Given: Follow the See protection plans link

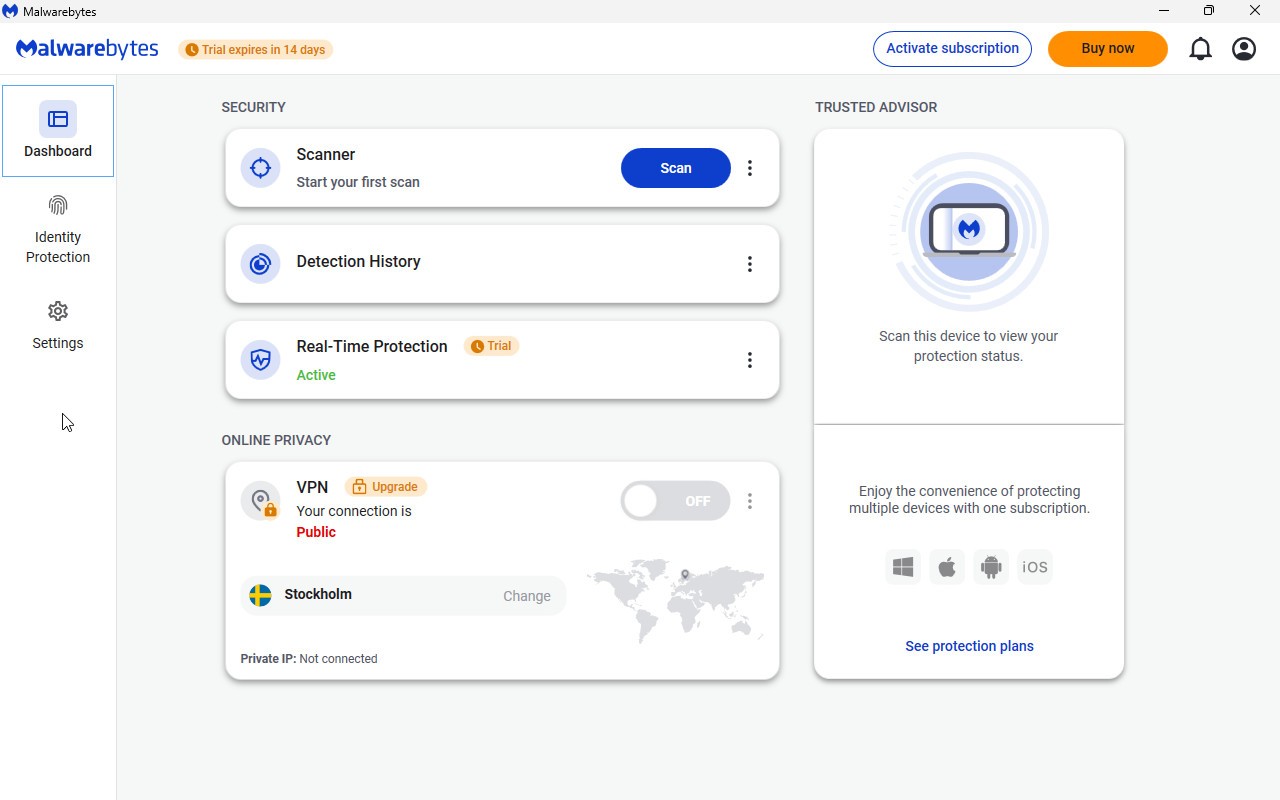Looking at the screenshot, I should (969, 646).
